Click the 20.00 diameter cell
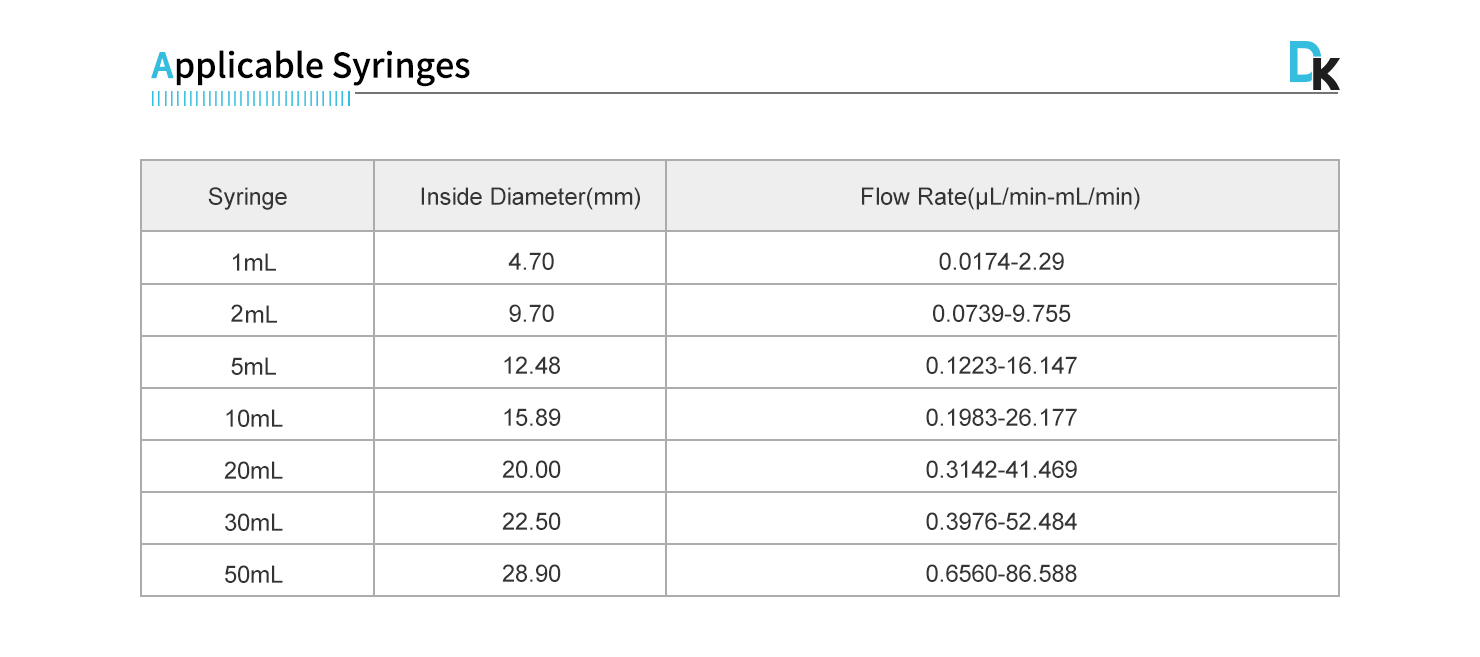1480x657 pixels. (531, 470)
